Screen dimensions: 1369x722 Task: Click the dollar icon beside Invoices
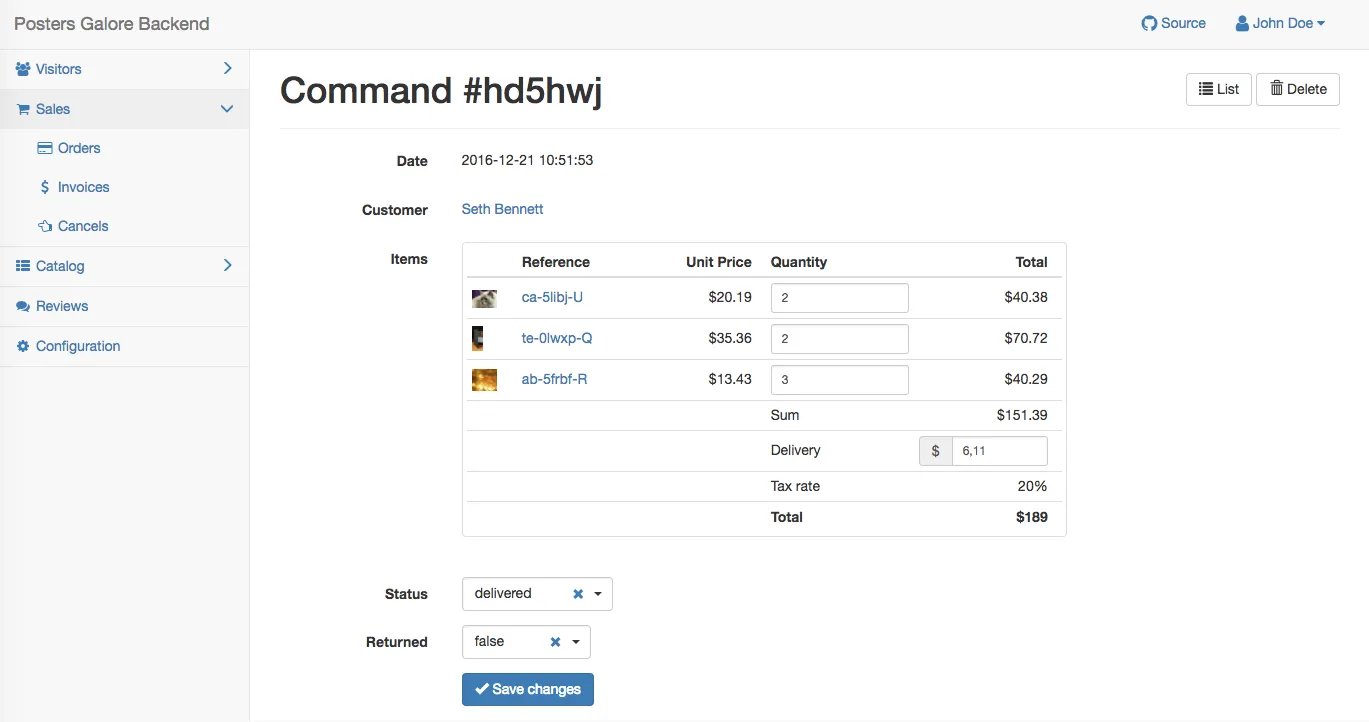pyautogui.click(x=44, y=187)
